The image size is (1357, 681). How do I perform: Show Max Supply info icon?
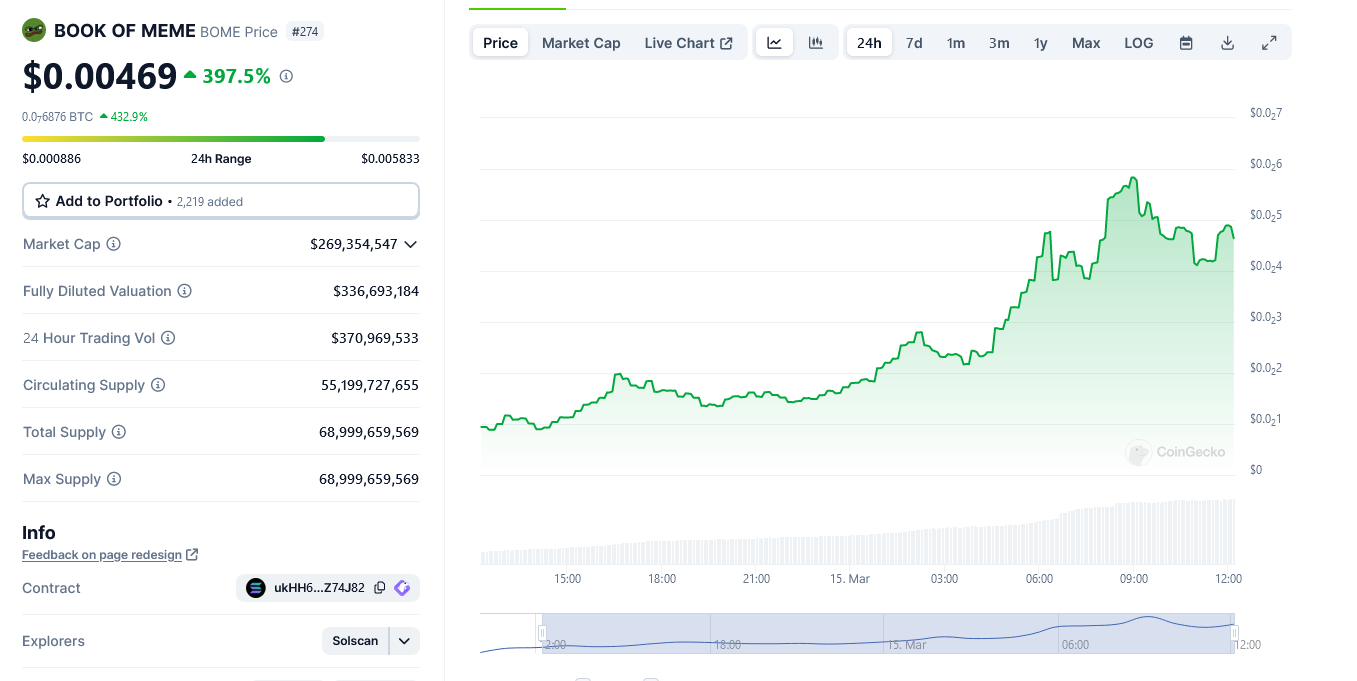114,479
